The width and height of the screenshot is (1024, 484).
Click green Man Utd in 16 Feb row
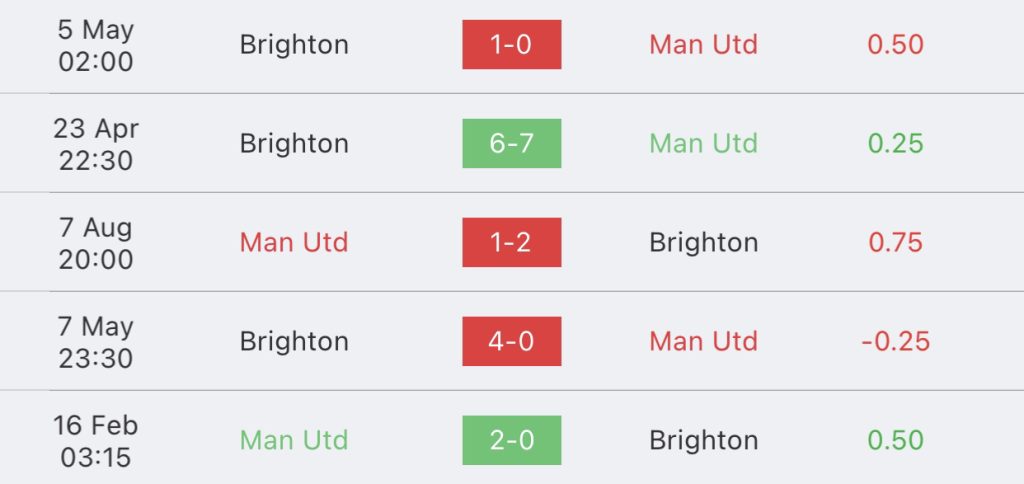pos(294,440)
